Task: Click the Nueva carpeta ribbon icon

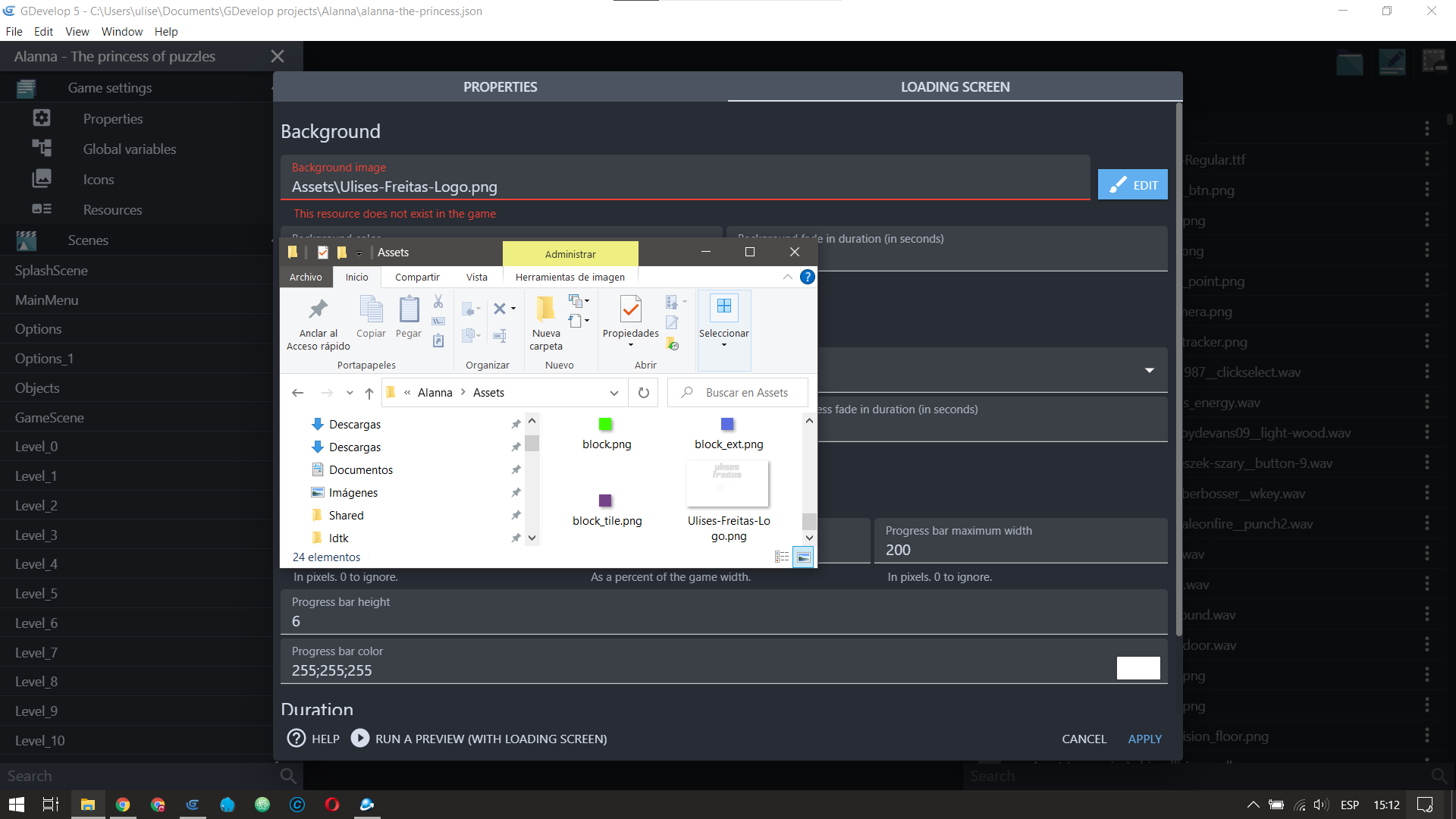Action: 545,309
